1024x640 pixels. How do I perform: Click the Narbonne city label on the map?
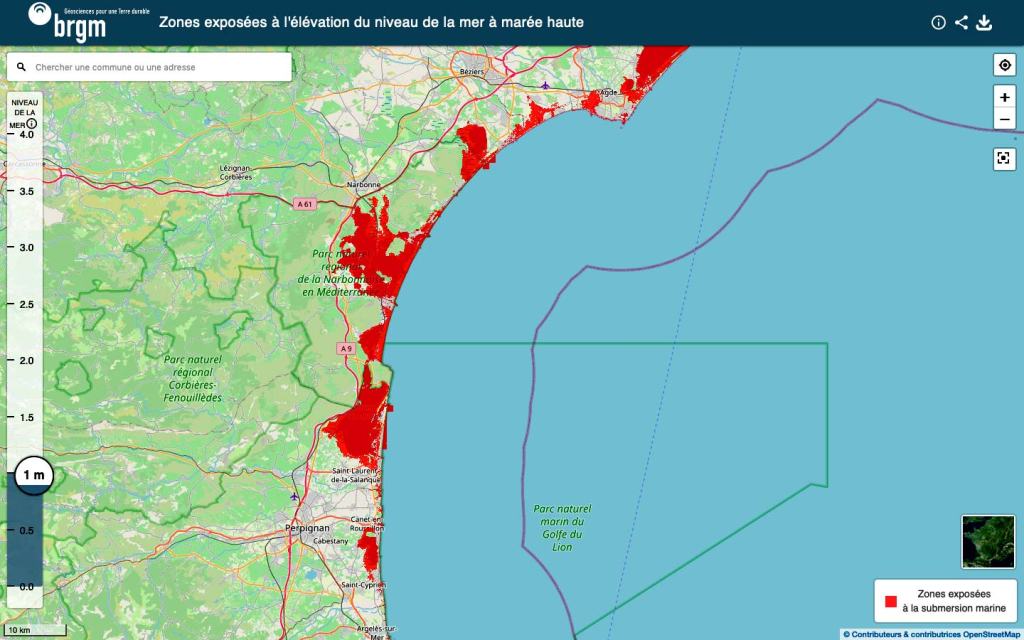coord(364,185)
